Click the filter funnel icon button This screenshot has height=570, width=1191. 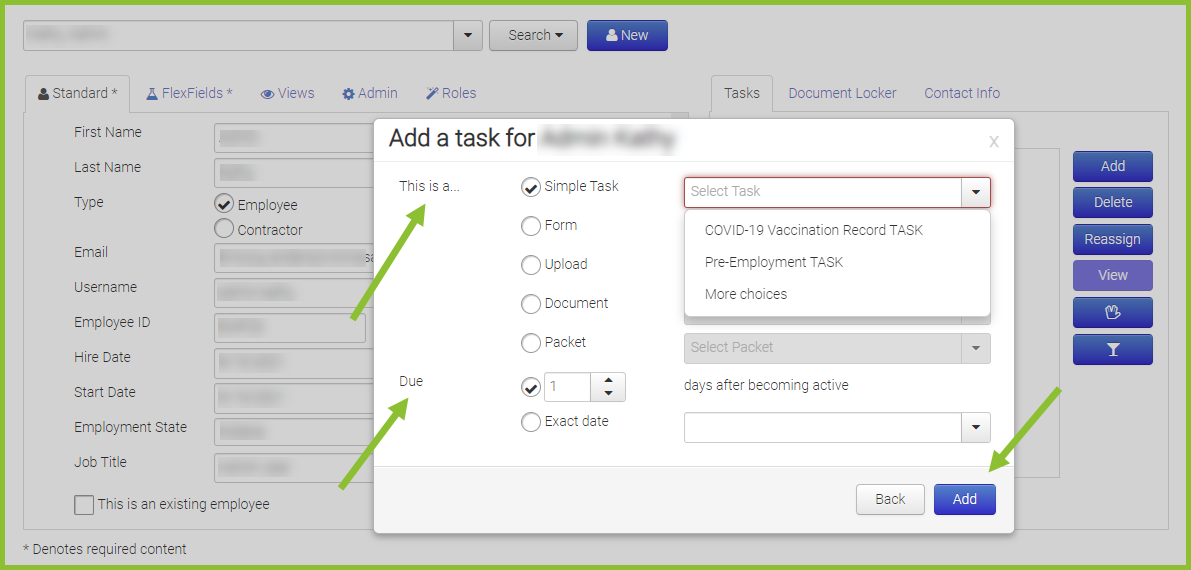click(x=1113, y=350)
